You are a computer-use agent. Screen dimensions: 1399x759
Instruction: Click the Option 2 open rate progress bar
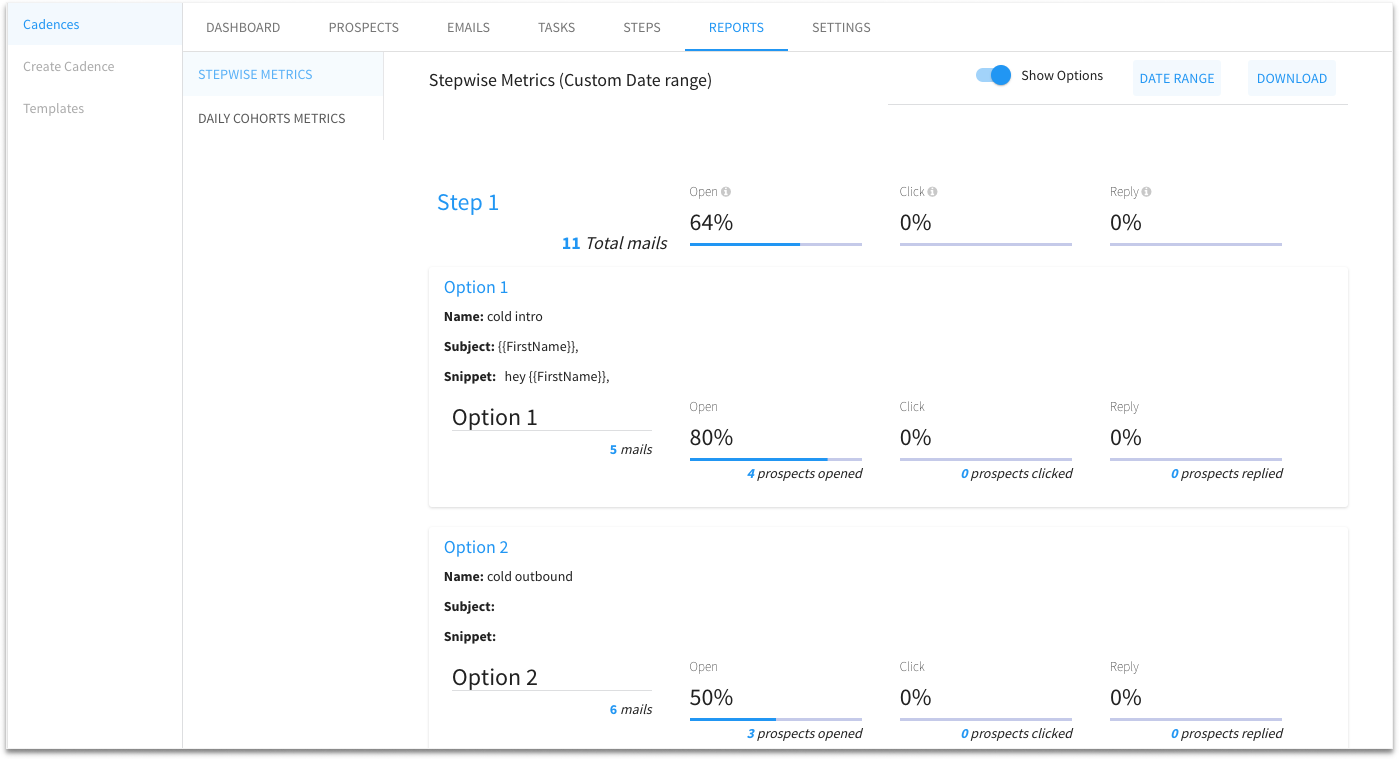point(776,719)
